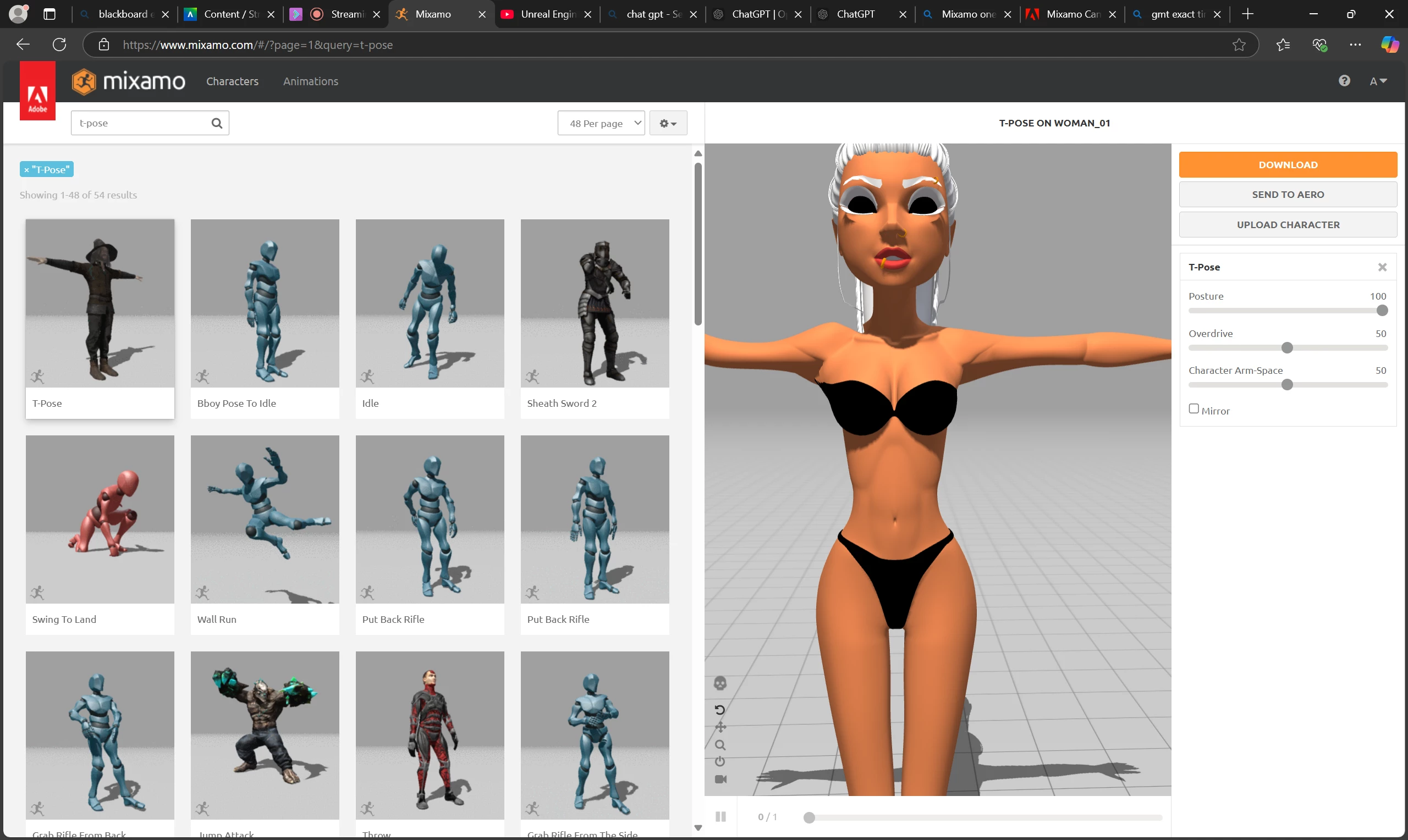Image resolution: width=1408 pixels, height=840 pixels.
Task: Expand the gear settings dropdown
Action: pos(668,123)
